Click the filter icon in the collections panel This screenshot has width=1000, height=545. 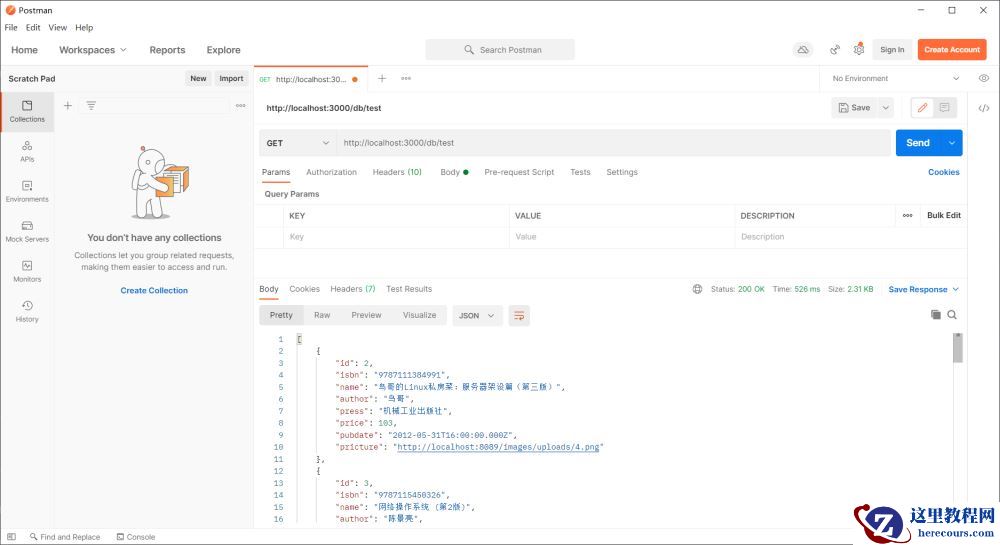click(x=91, y=106)
